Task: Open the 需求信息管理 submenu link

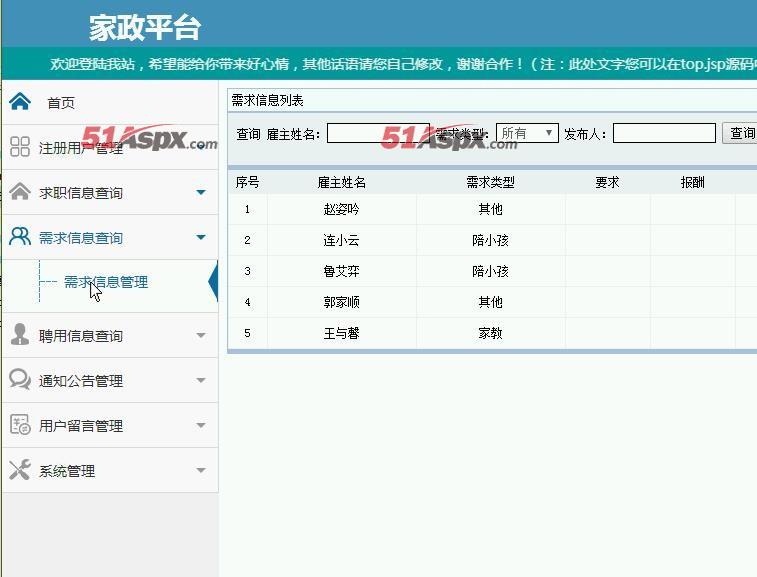Action: [x=106, y=282]
